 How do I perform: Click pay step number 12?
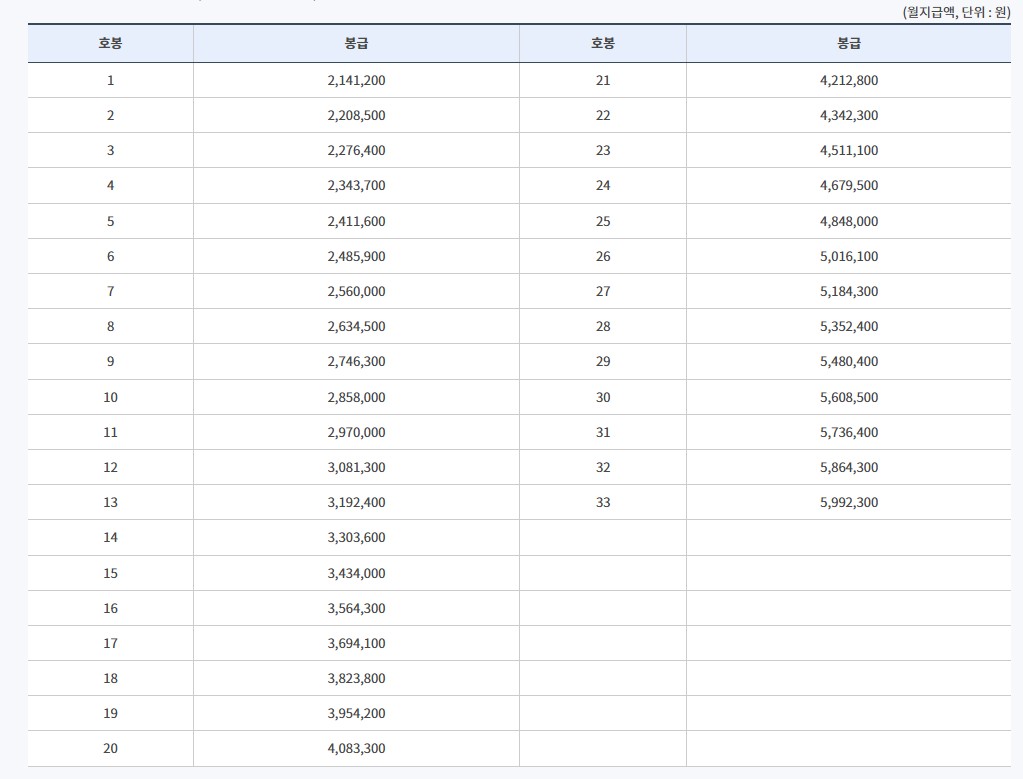click(x=110, y=468)
